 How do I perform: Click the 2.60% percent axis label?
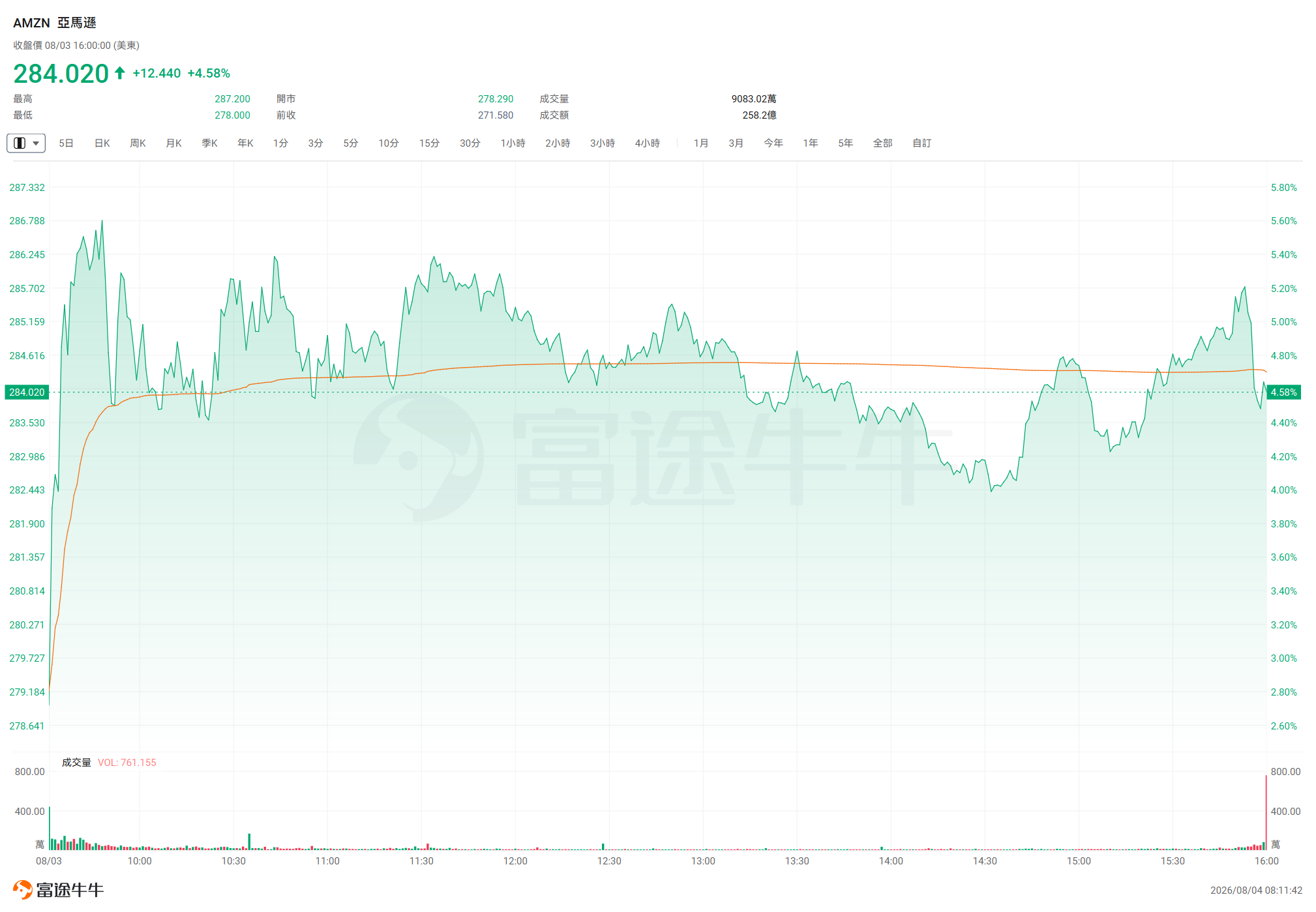click(x=1284, y=726)
